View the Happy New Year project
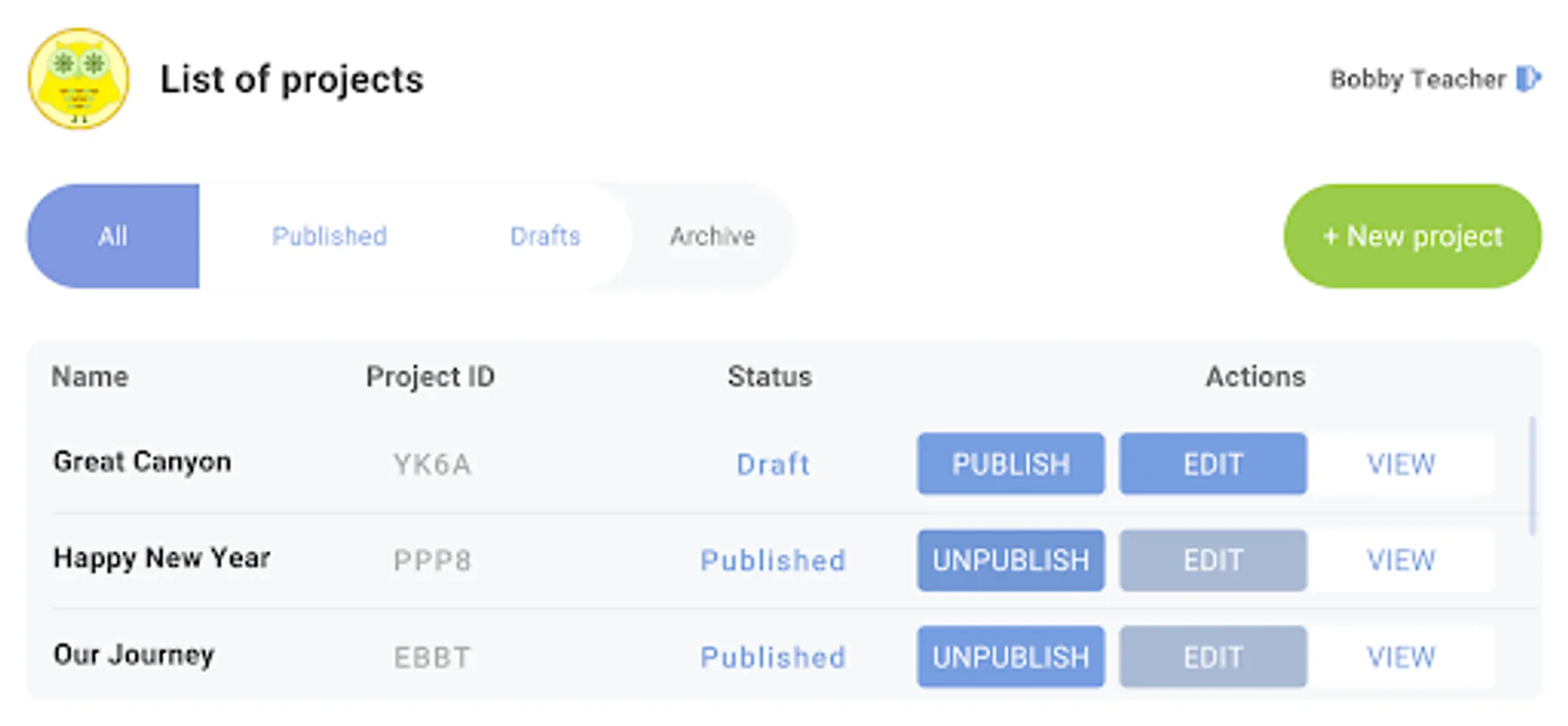Screen dimensions: 1568x726 click(1401, 561)
